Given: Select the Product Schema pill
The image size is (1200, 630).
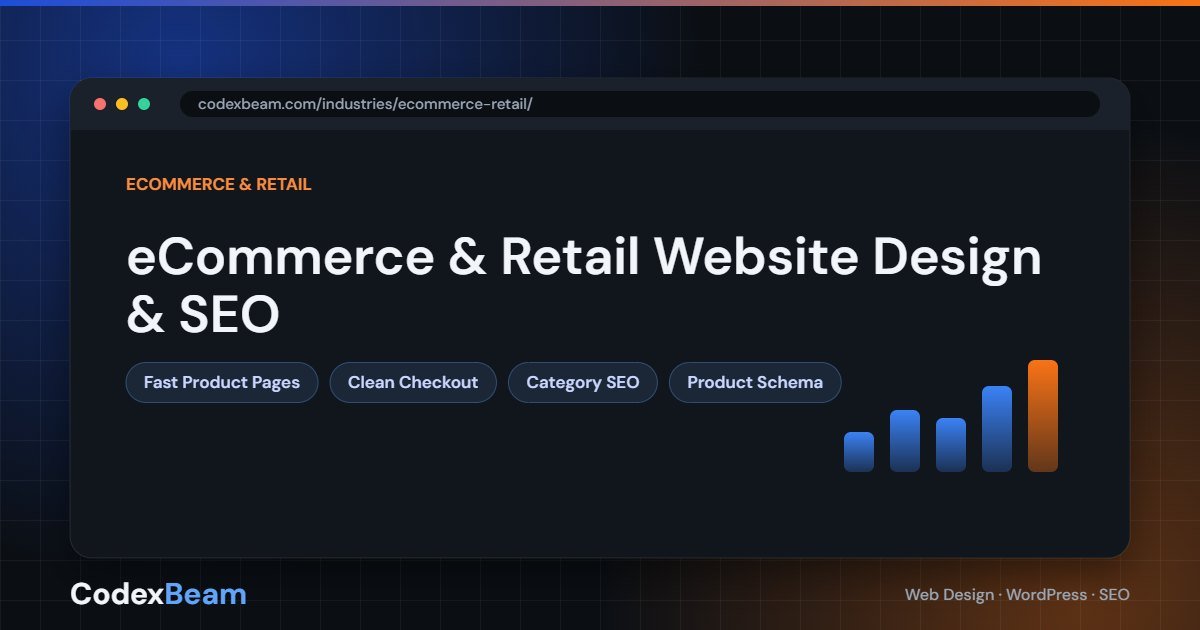Looking at the screenshot, I should [x=755, y=383].
